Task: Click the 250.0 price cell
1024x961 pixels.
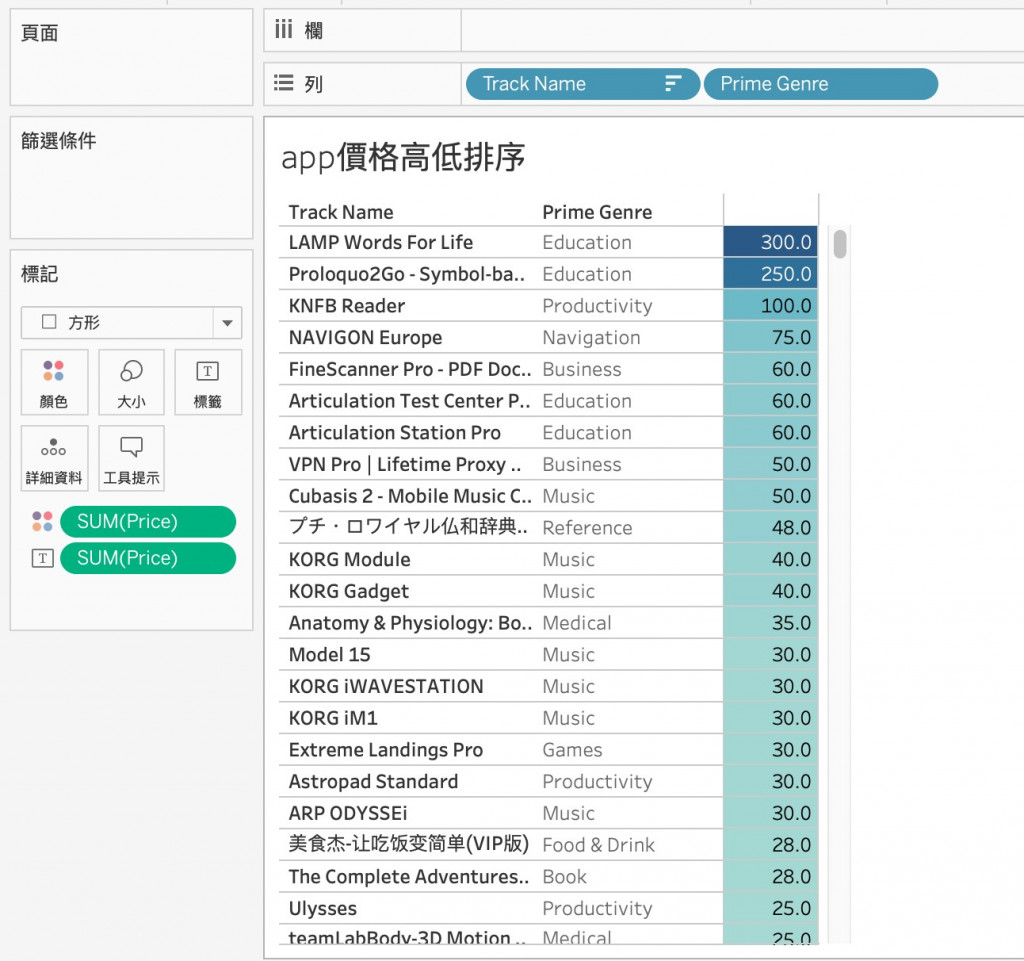Action: click(771, 274)
